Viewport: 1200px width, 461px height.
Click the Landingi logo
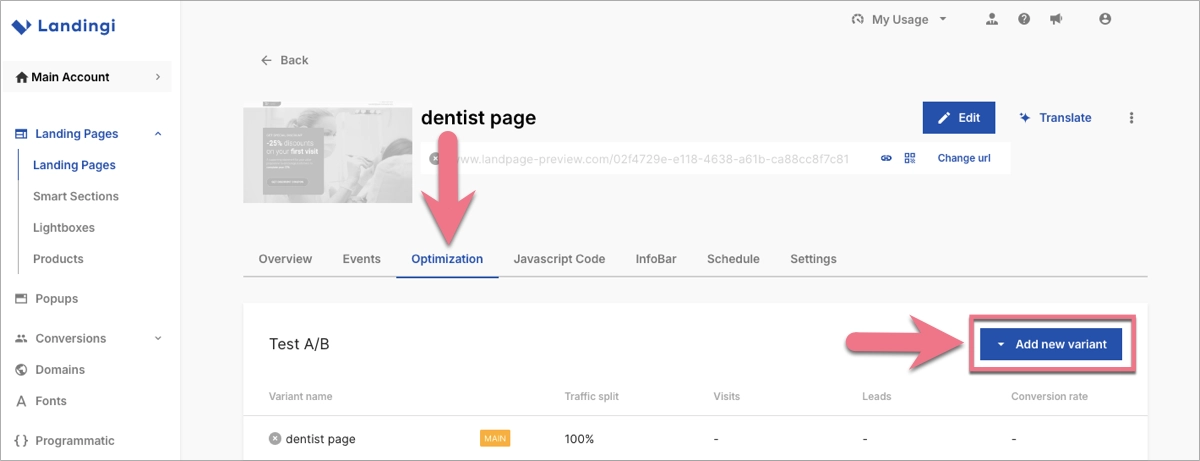click(63, 26)
